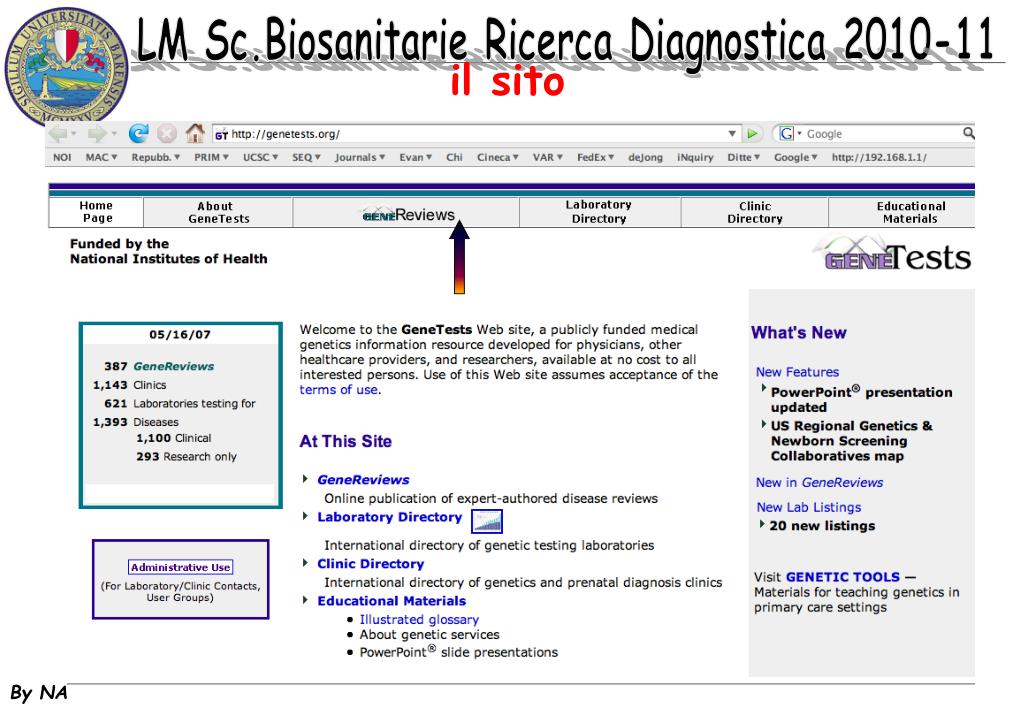The image size is (1023, 708).
Task: Open the New in GeneReviews link
Action: pyautogui.click(x=819, y=482)
